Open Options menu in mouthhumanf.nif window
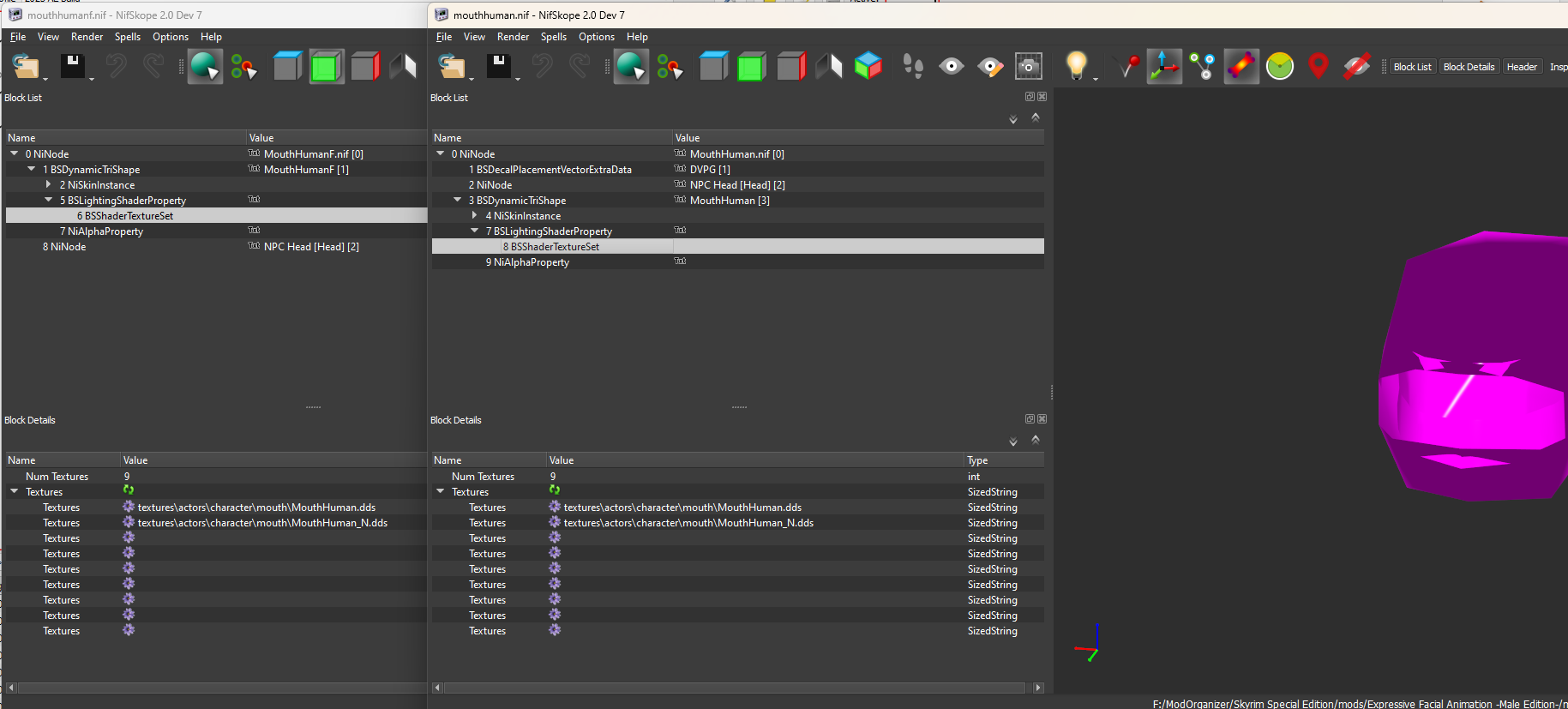The height and width of the screenshot is (709, 1568). [171, 37]
